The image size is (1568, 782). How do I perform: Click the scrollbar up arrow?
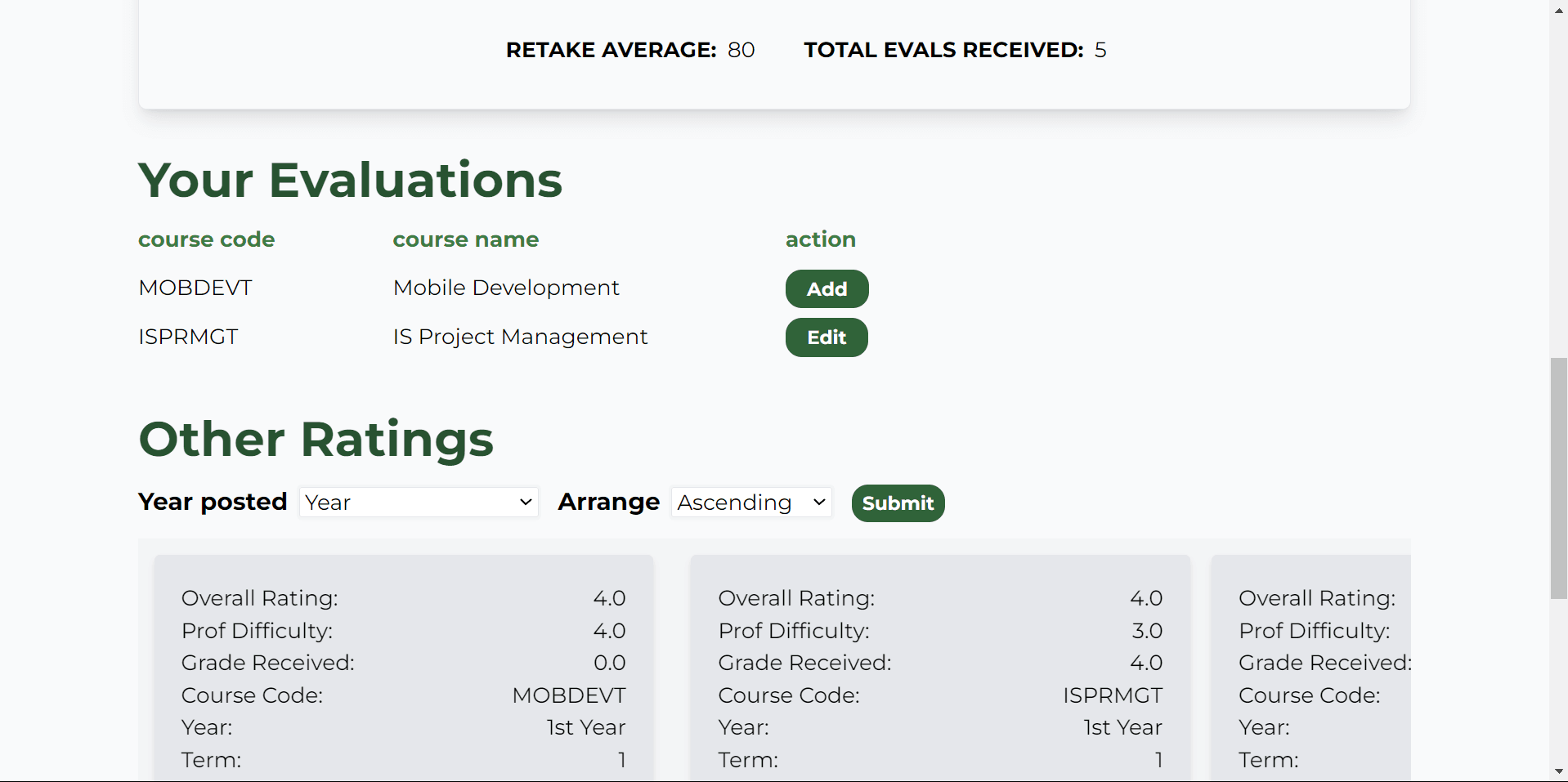pos(1557,10)
